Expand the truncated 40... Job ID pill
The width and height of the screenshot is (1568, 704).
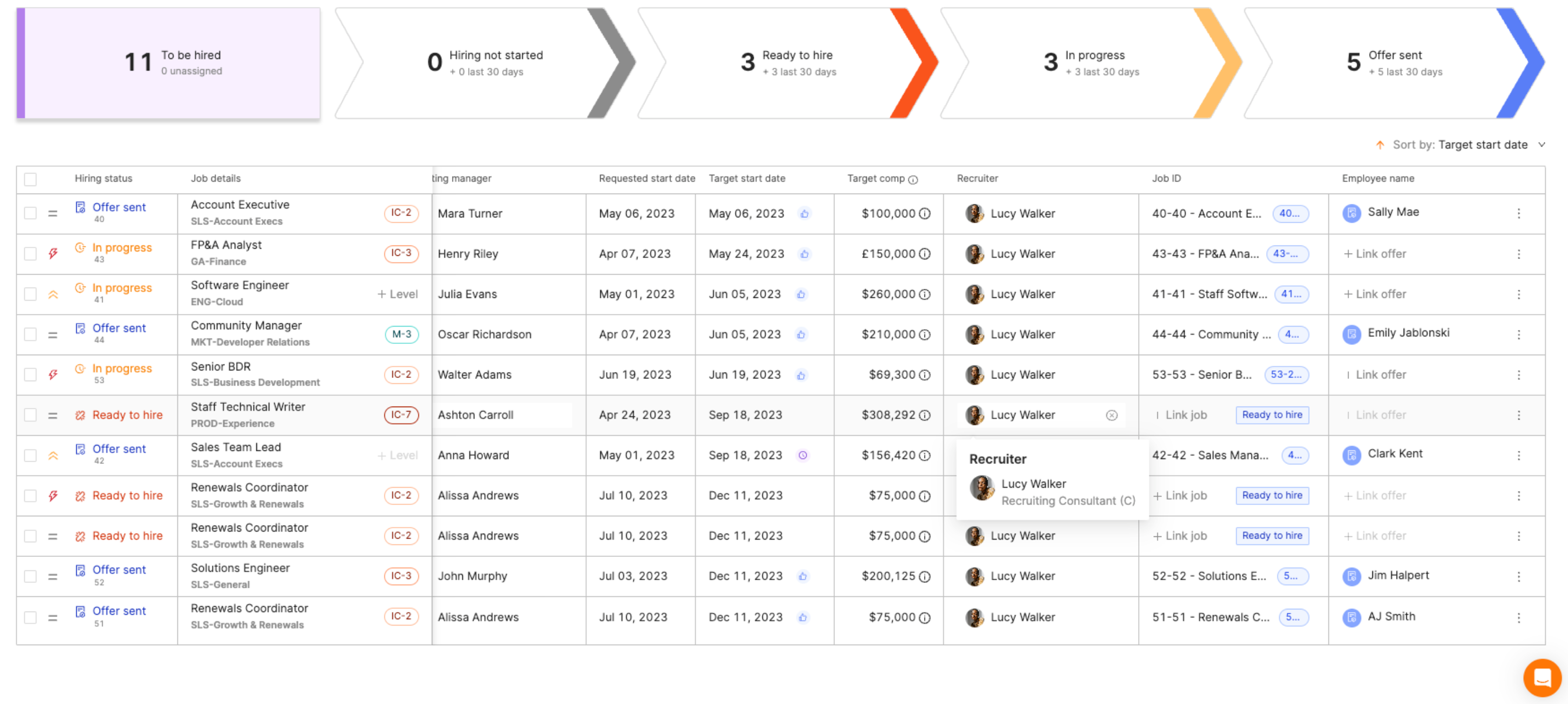pyautogui.click(x=1291, y=214)
